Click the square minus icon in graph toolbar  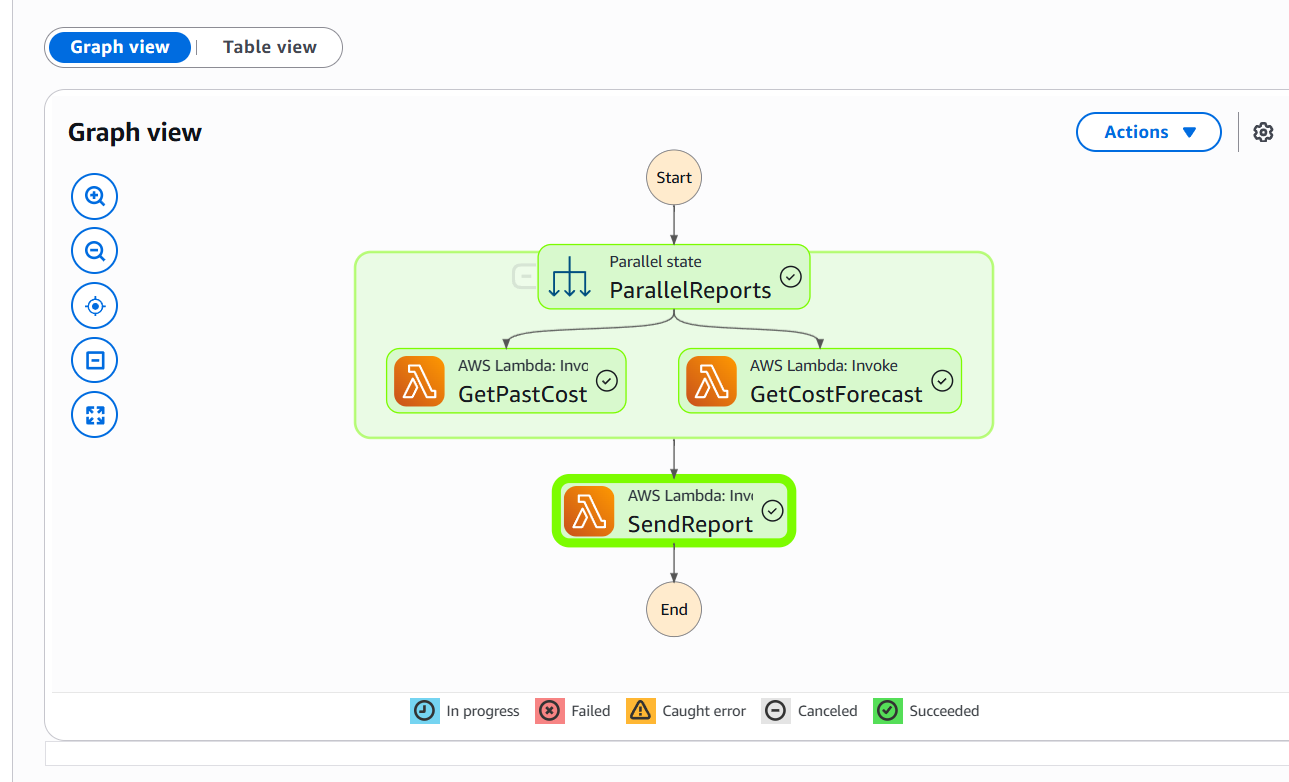click(95, 360)
